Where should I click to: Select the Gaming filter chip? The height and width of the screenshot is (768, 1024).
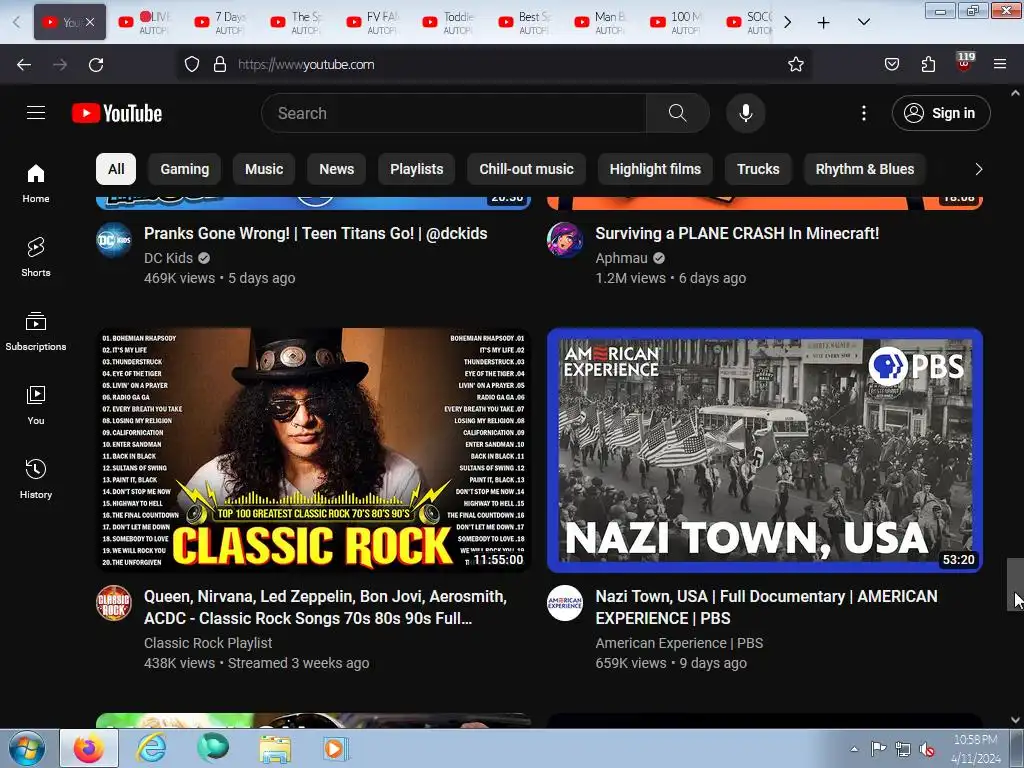coord(185,169)
